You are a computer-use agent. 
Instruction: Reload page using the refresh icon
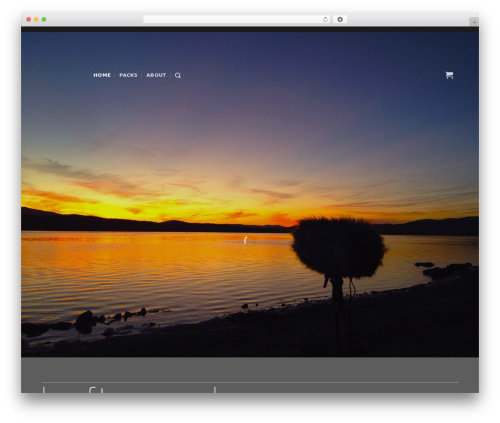tap(325, 19)
